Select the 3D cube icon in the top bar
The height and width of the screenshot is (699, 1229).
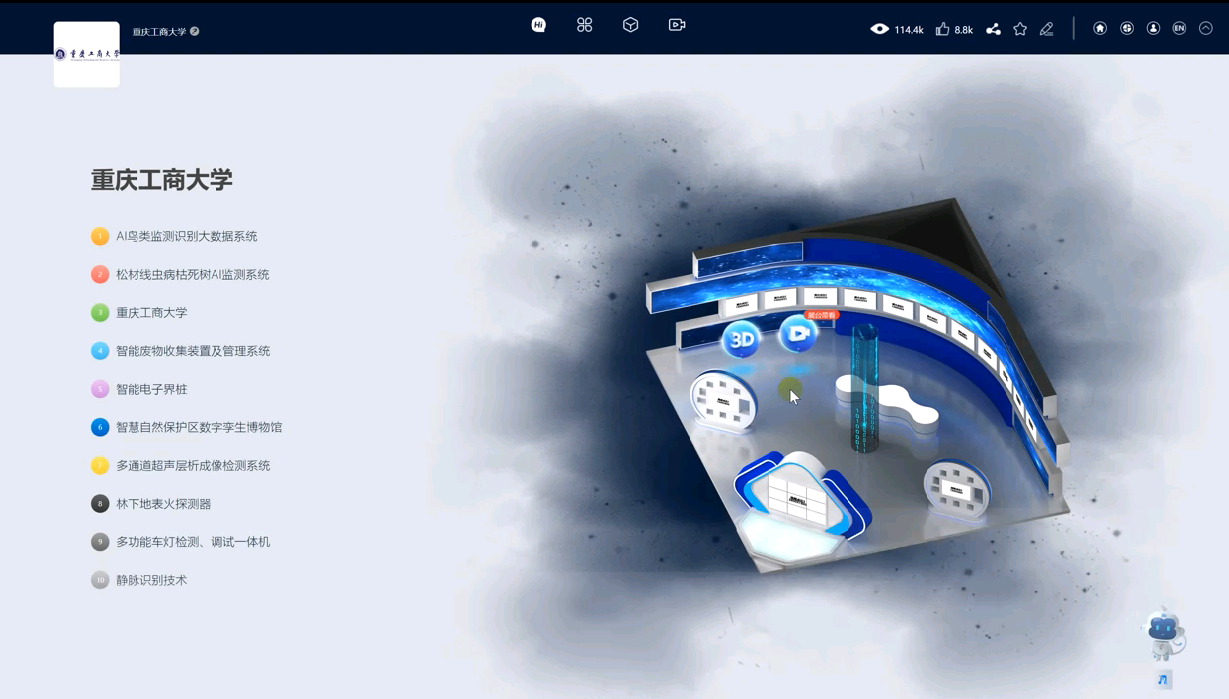click(631, 25)
